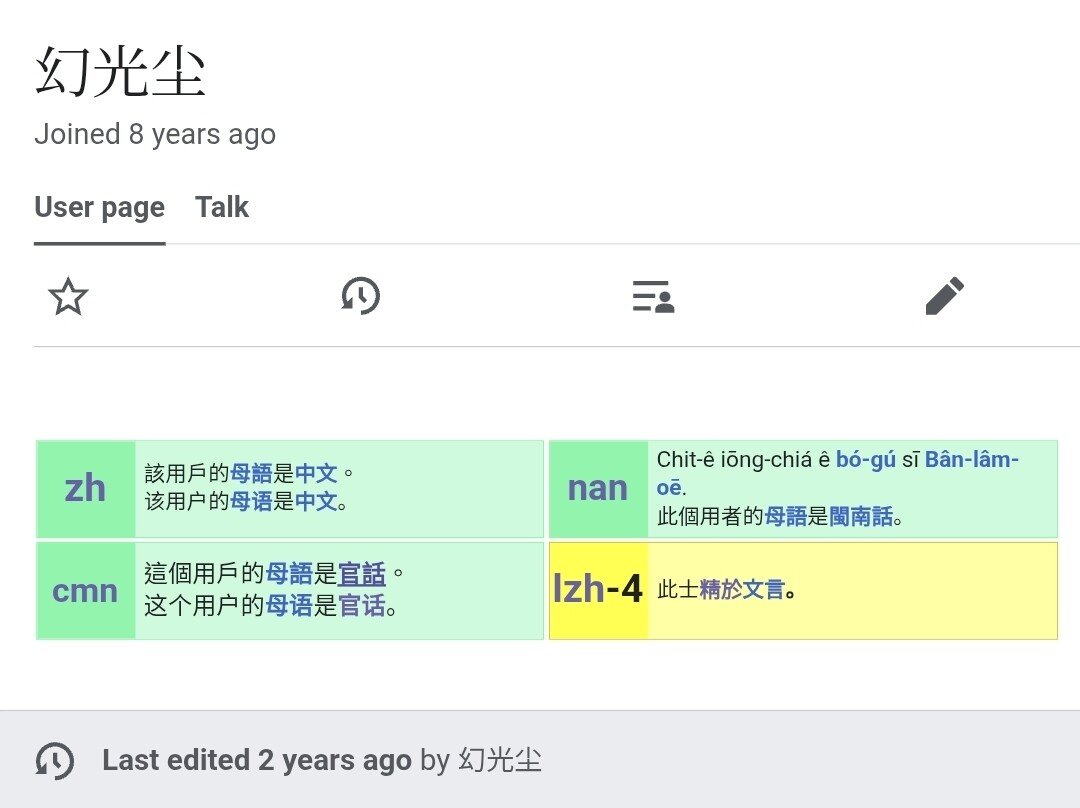This screenshot has width=1080, height=808.
Task: Click 中文 link in traditional zh line
Action: point(316,472)
